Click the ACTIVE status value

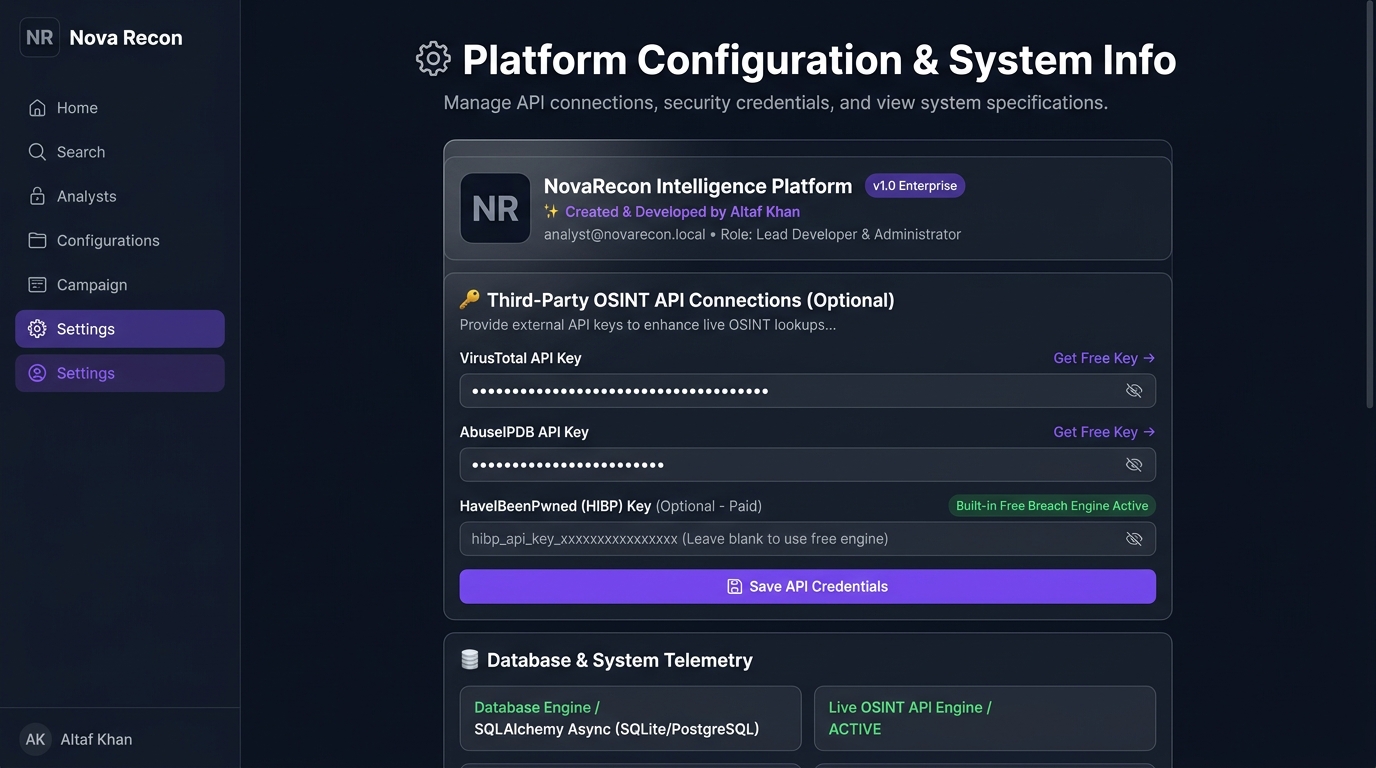tap(855, 729)
